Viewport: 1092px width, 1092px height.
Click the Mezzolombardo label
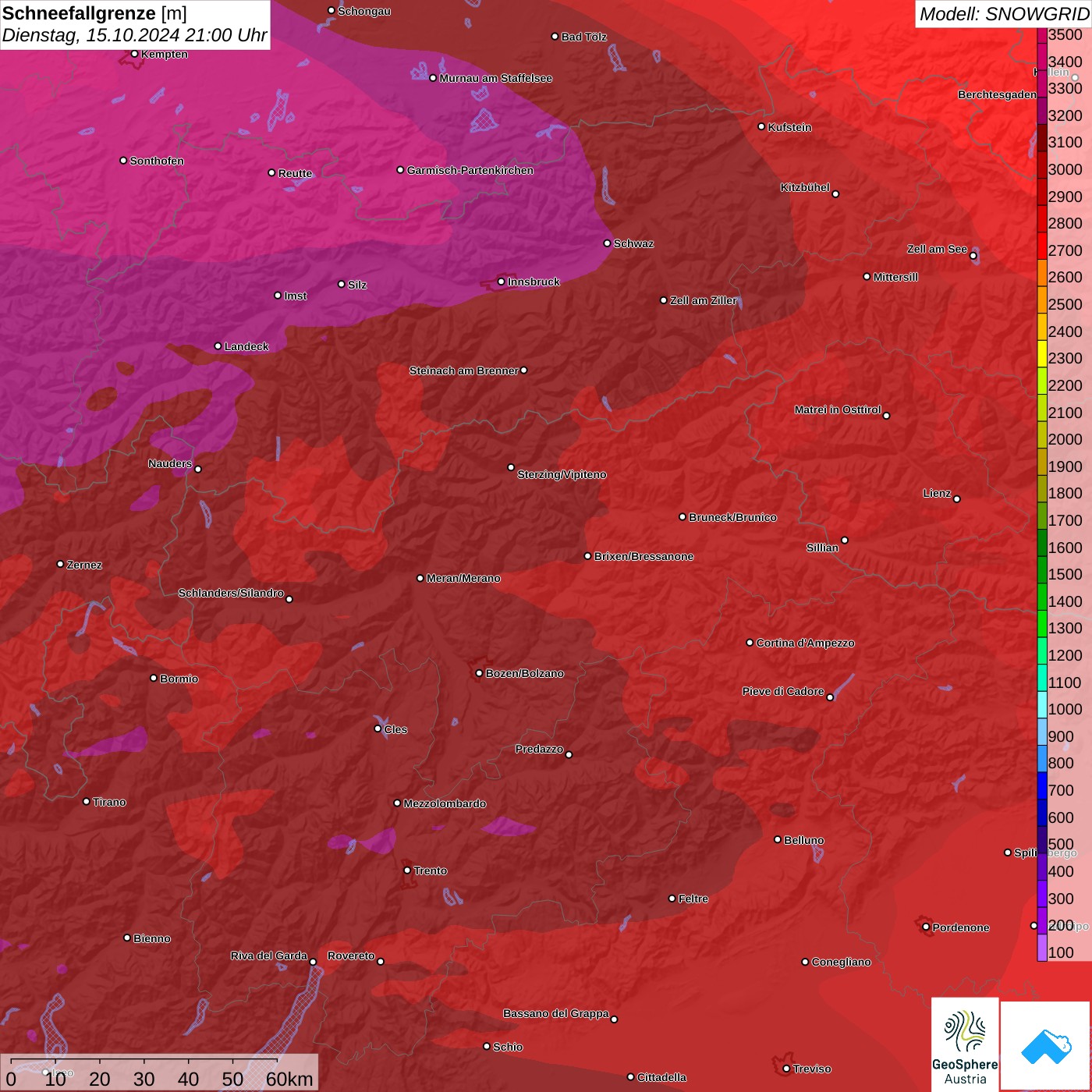point(445,803)
